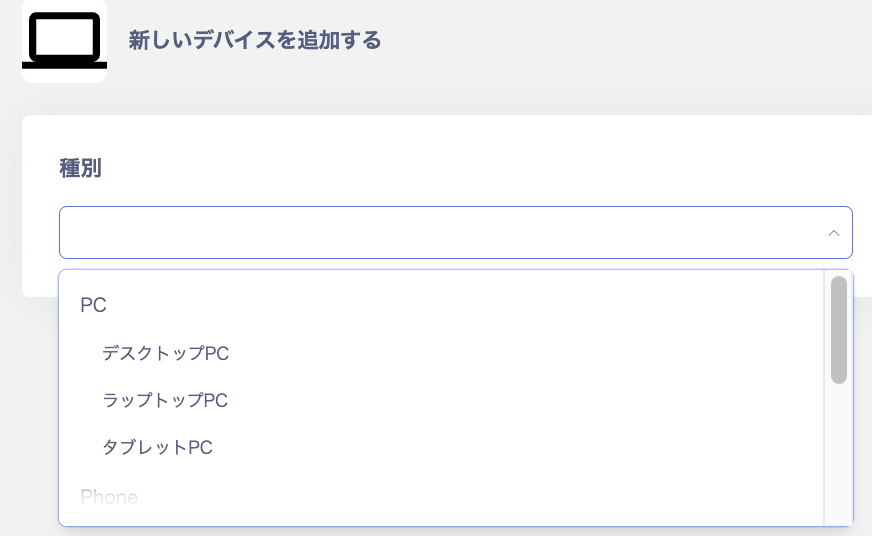Click the laptop device icon

(x=64, y=41)
